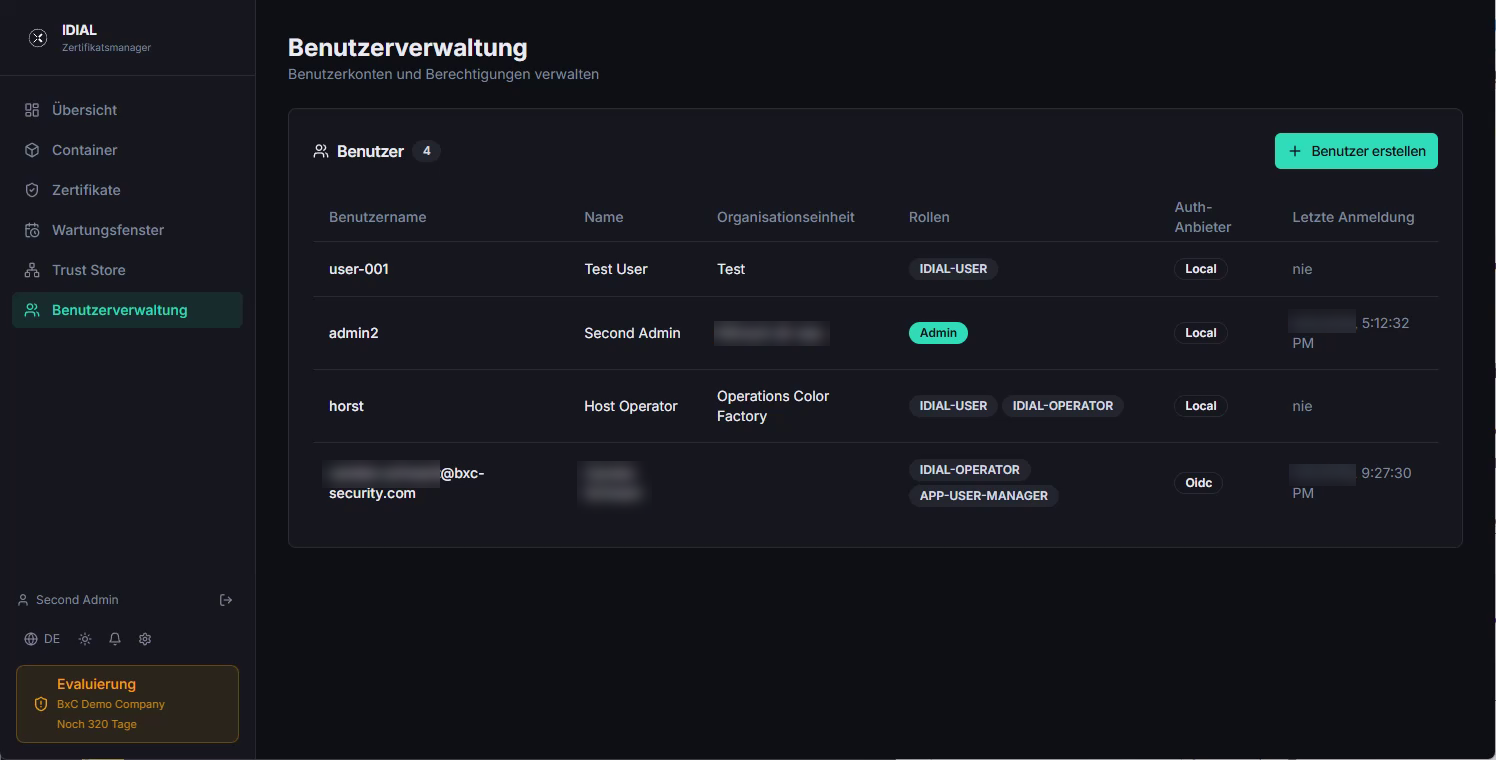1496x760 pixels.
Task: Open the DE language selector
Action: pyautogui.click(x=42, y=639)
